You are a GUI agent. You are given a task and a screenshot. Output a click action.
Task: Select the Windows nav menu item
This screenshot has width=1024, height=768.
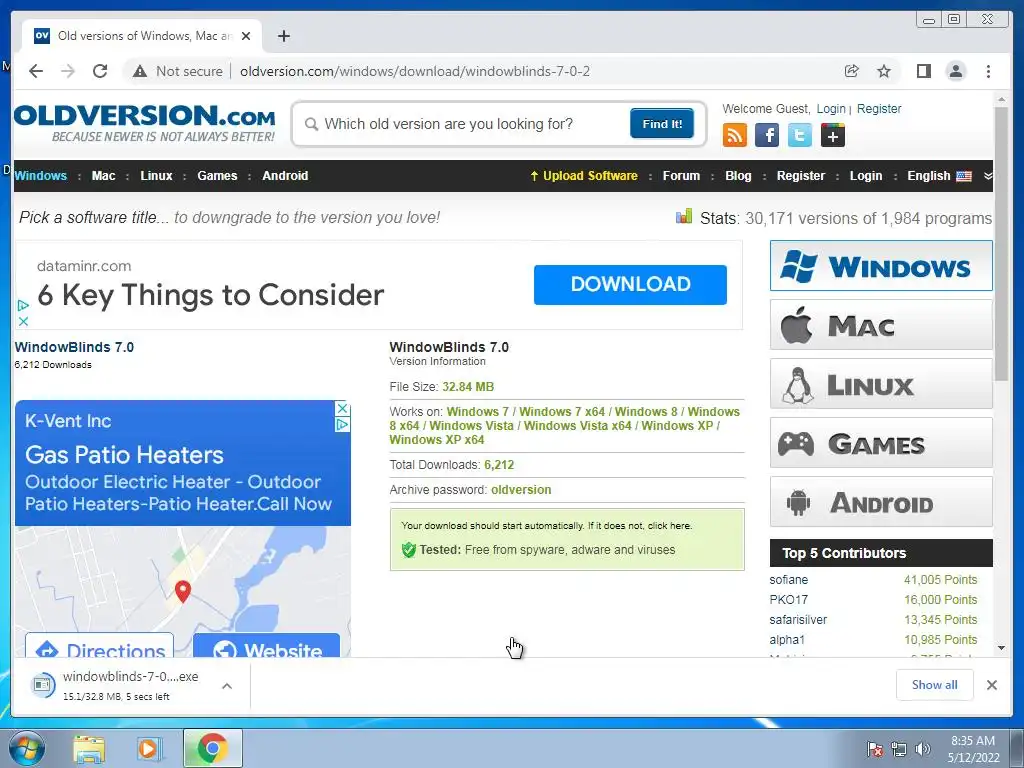pos(40,176)
